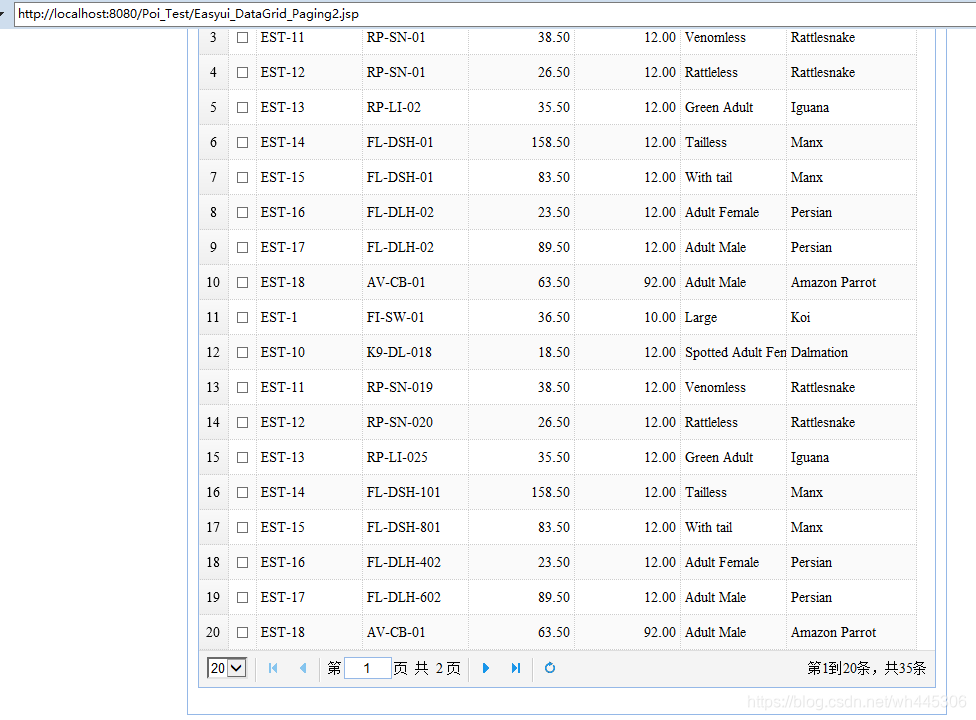
Task: Click item ID EST-1 in row 11
Action: (309, 317)
